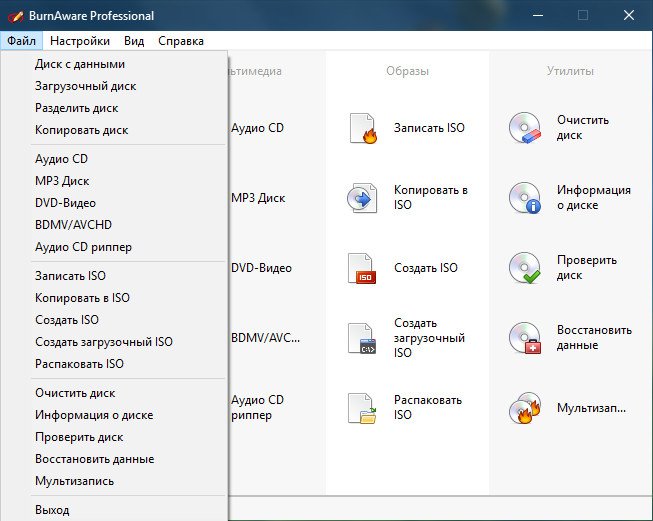653x521 pixels.
Task: Click the Проверить диск label in Утилиты
Action: (x=587, y=267)
